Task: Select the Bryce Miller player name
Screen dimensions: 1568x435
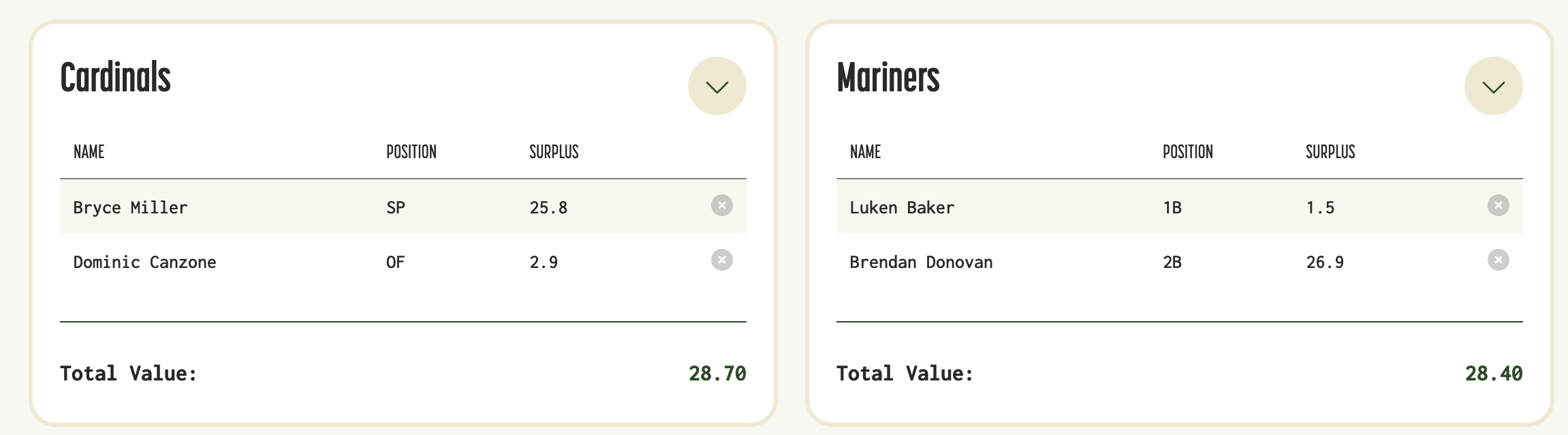Action: pos(130,207)
